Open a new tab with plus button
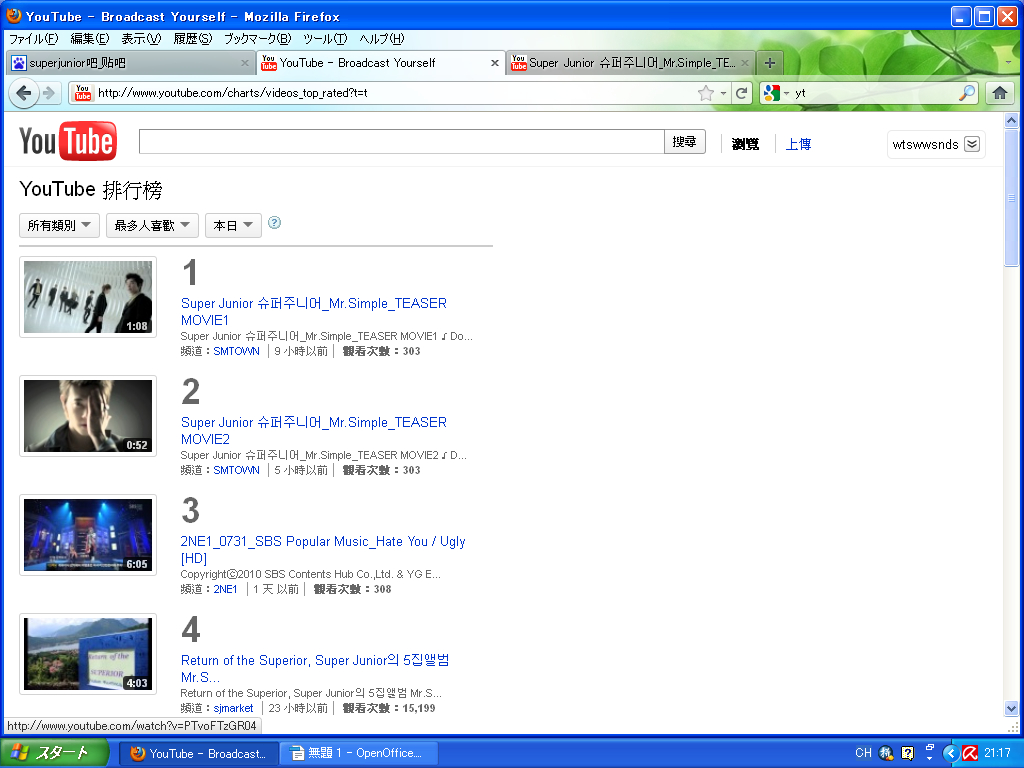The image size is (1024, 768). point(770,63)
